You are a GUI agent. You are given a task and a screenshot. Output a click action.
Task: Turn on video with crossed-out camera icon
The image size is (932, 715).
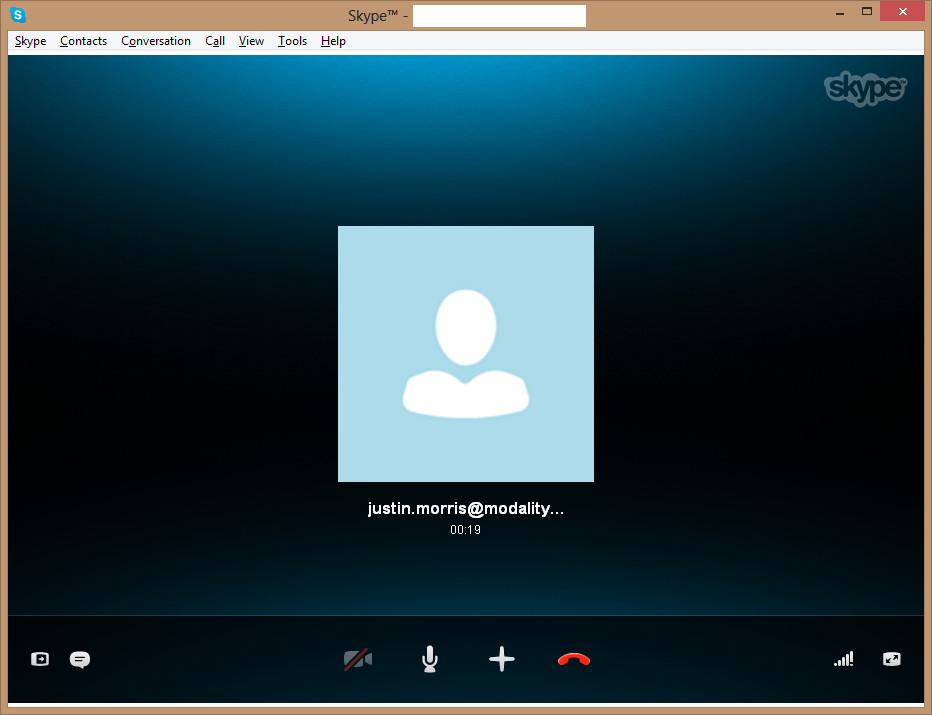point(358,659)
